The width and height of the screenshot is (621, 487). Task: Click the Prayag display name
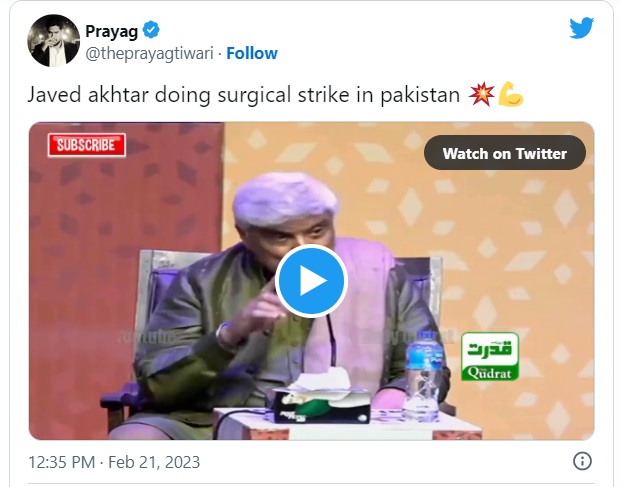pos(111,30)
